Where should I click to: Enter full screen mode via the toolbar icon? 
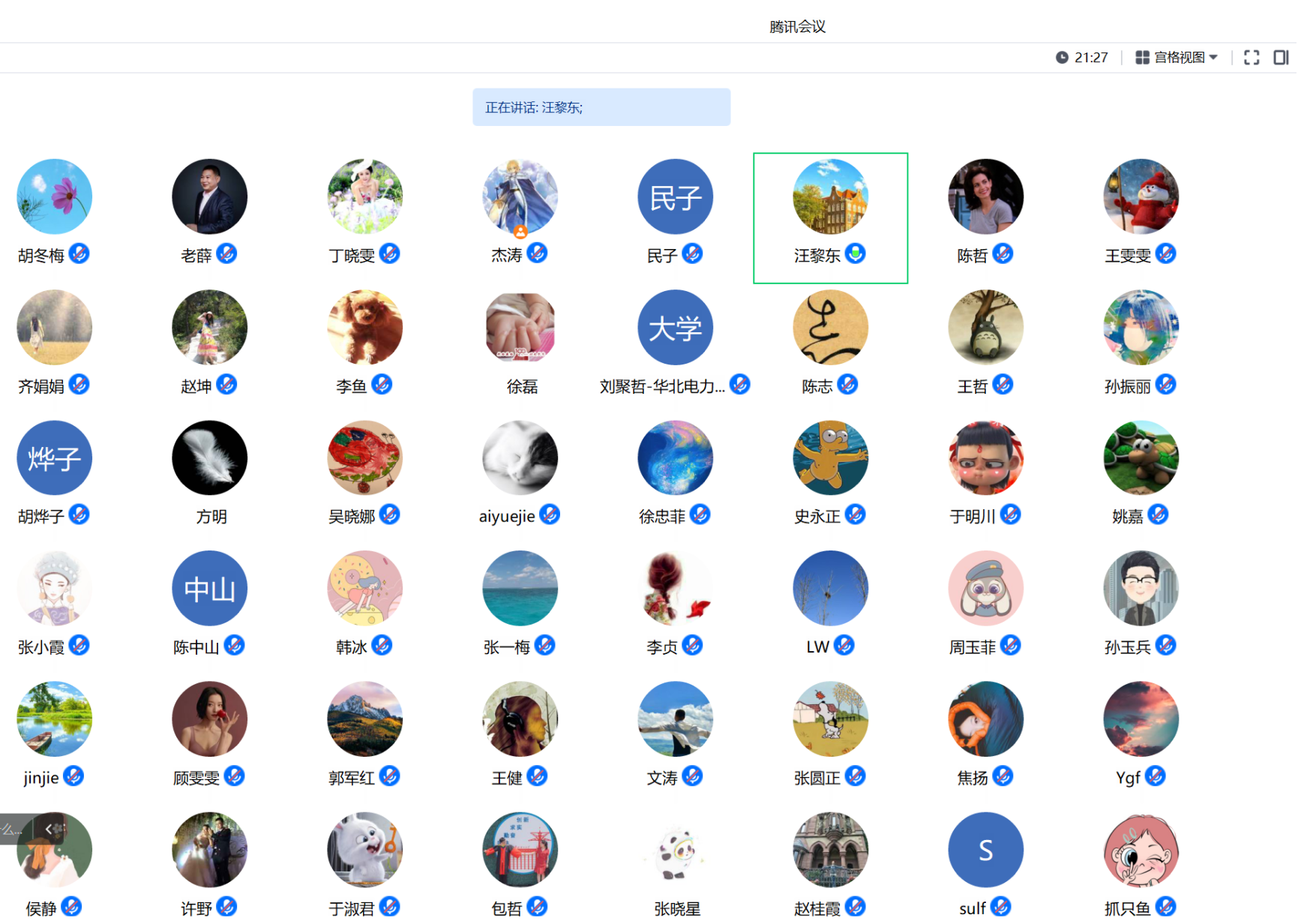coord(1252,58)
